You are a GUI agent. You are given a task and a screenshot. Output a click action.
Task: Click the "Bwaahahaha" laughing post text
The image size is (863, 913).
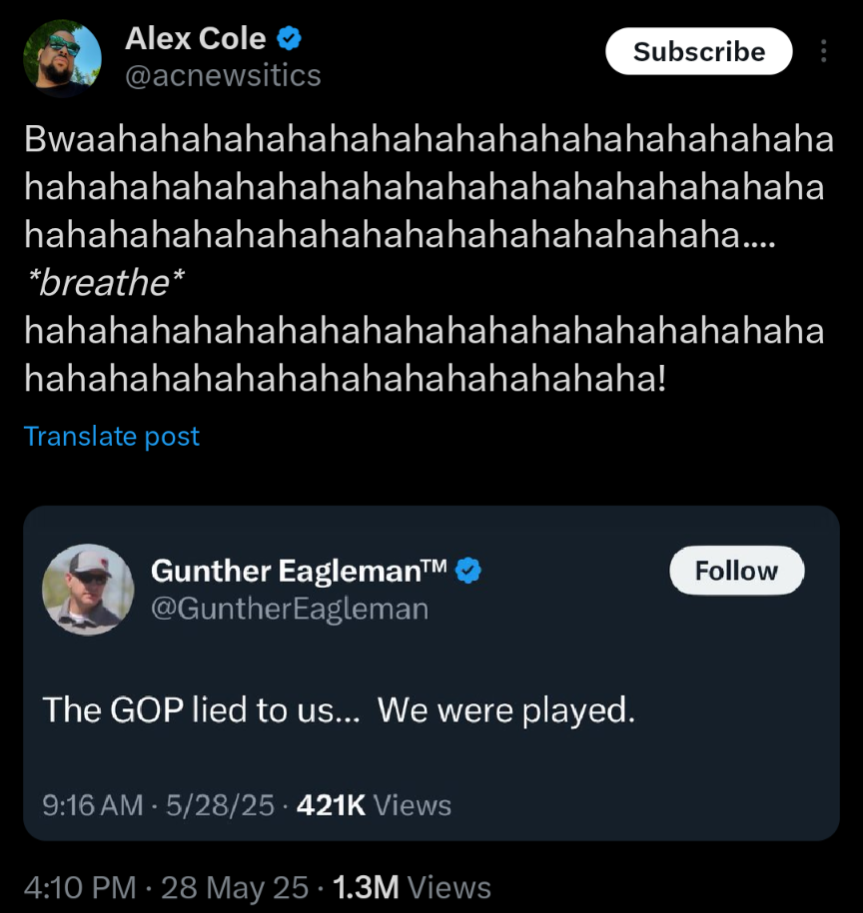click(x=428, y=142)
